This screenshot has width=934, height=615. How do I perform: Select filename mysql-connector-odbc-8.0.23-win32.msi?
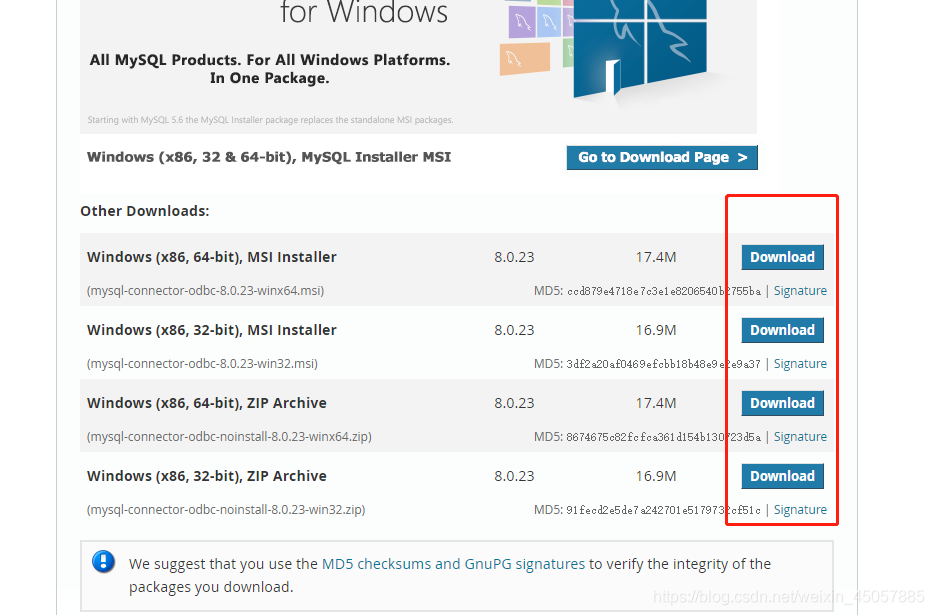(x=203, y=364)
